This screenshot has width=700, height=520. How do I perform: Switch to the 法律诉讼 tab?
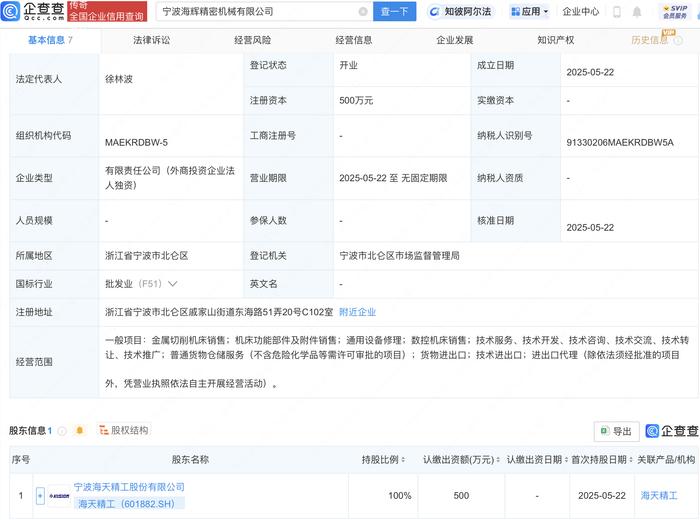(151, 40)
